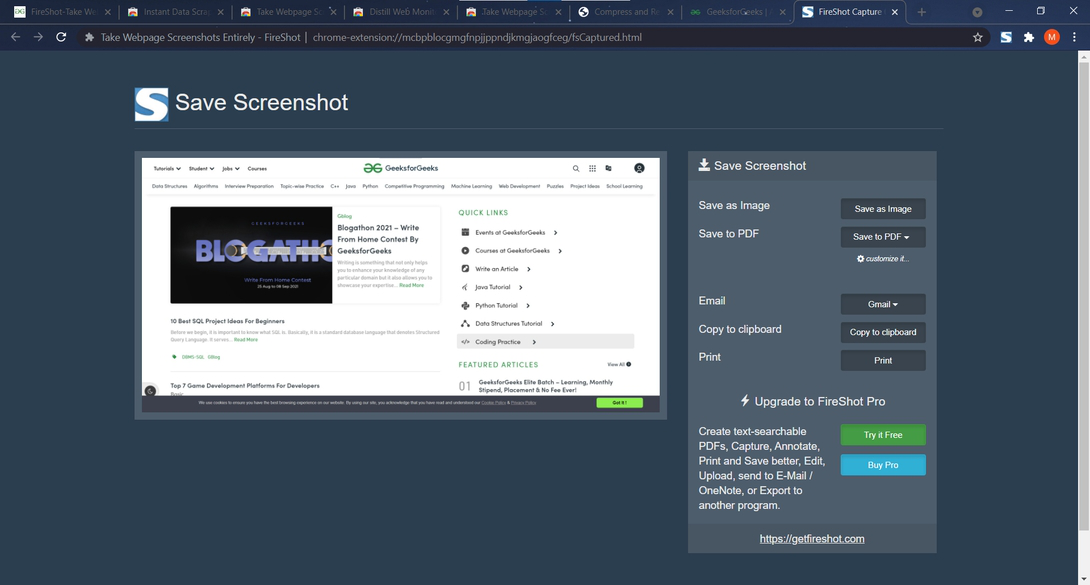This screenshot has height=585, width=1090.
Task: Open the Gmail email dropdown
Action: click(x=883, y=304)
